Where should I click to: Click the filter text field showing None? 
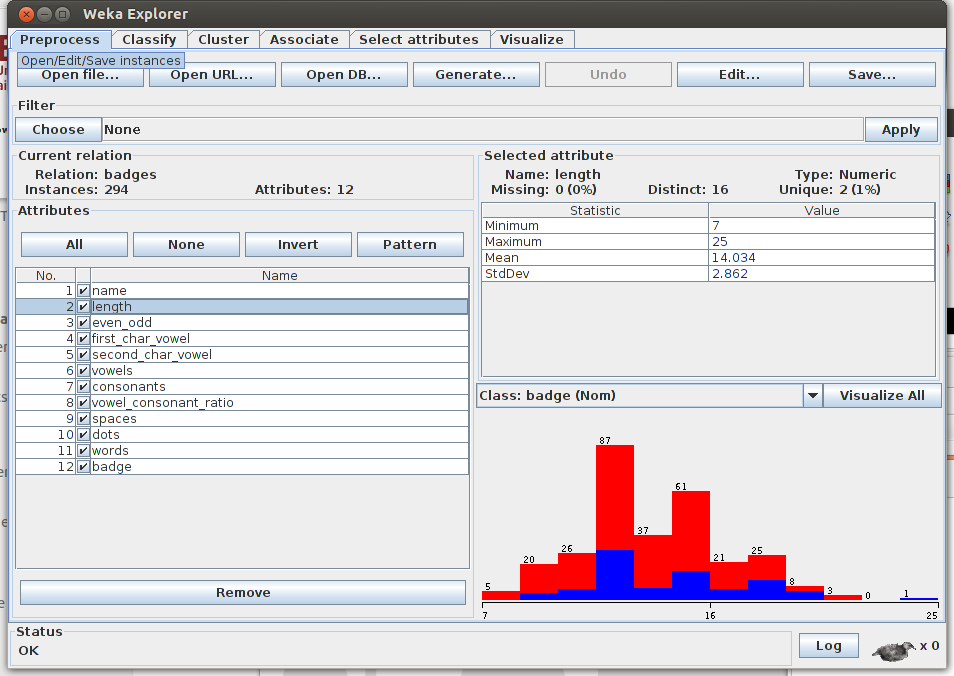click(x=482, y=130)
